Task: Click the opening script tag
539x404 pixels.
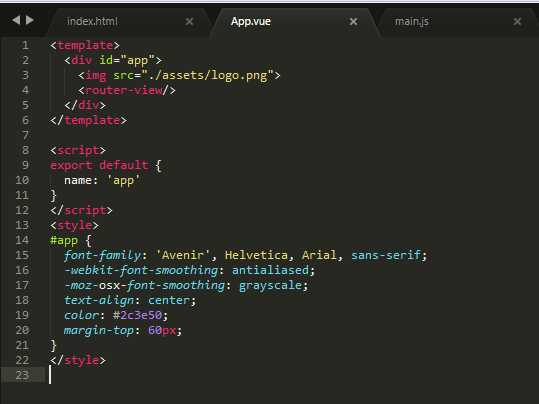Action: (x=78, y=150)
